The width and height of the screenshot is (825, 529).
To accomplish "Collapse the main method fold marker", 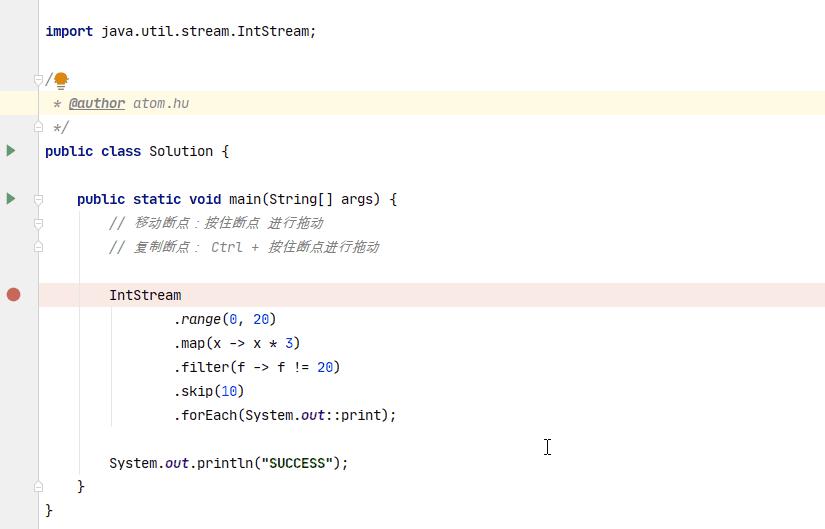I will point(39,199).
